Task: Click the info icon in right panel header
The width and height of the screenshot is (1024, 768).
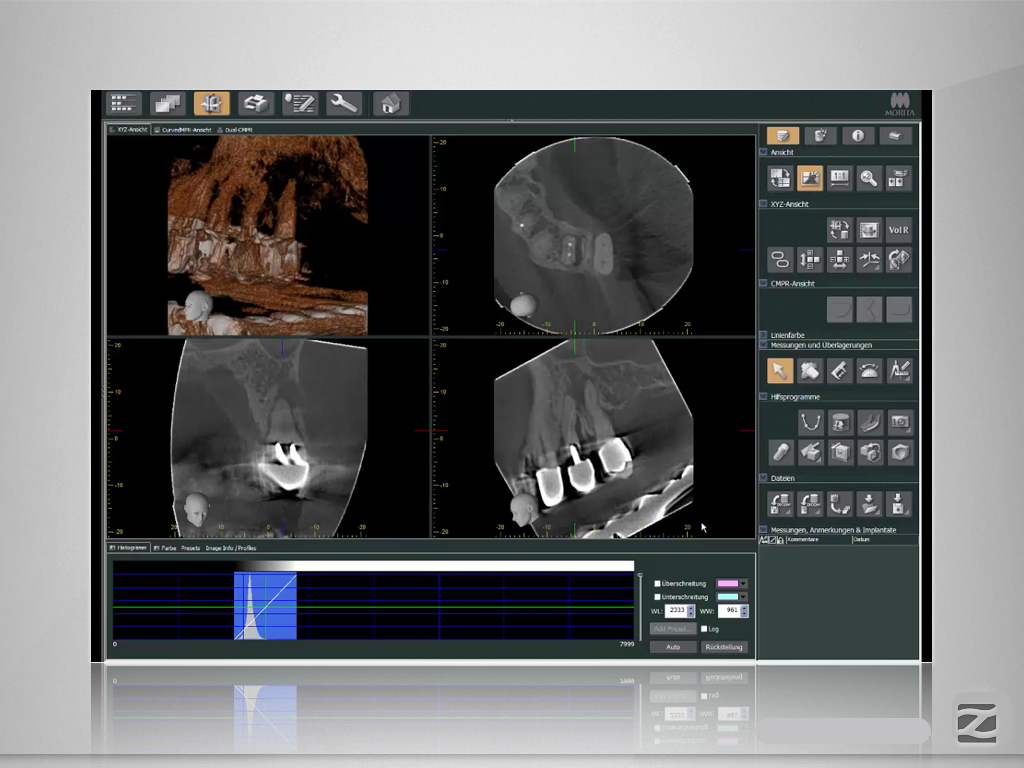Action: [857, 135]
